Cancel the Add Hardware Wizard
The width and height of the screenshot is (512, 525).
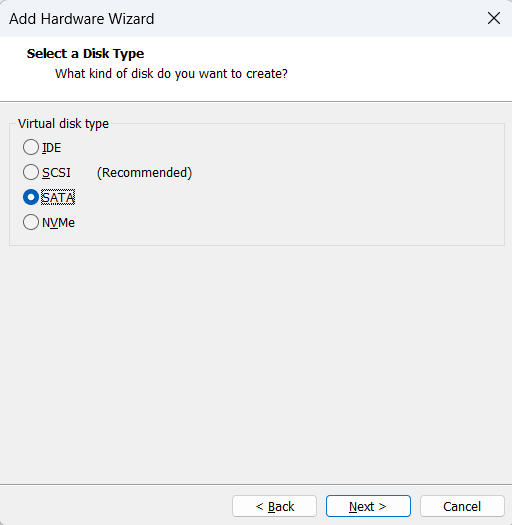click(462, 506)
